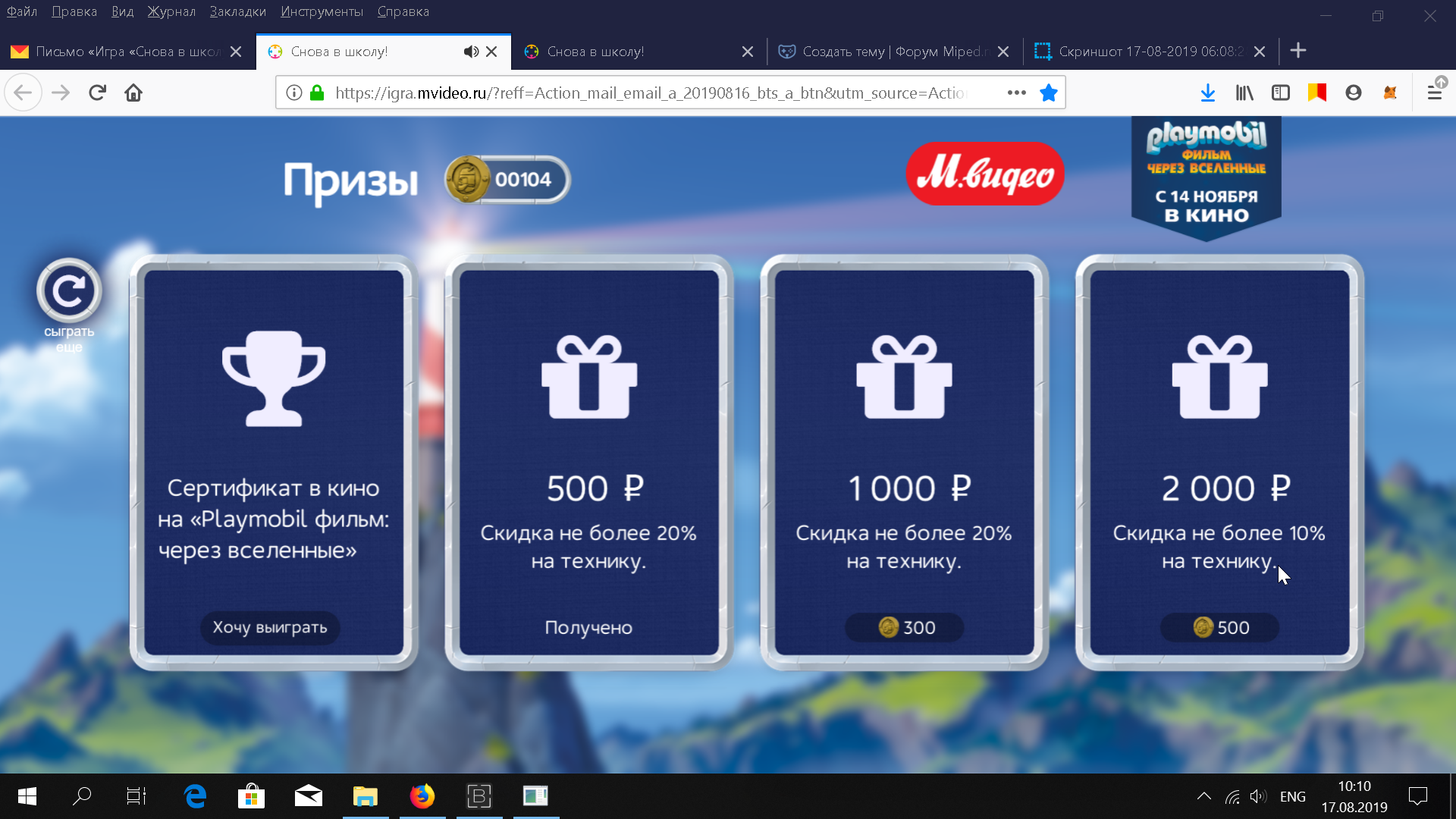Open Microsoft Store from the taskbar
1456x819 pixels.
[x=251, y=796]
